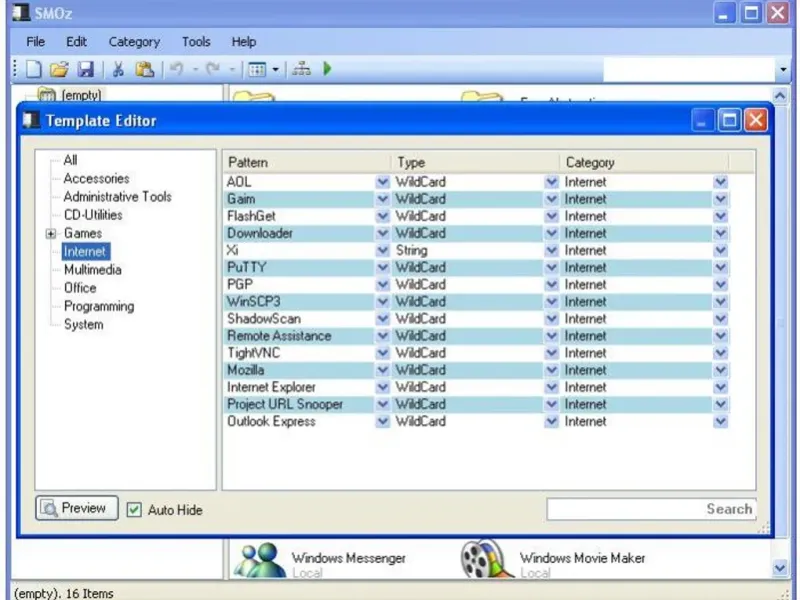Open Pattern dropdown for WinSCP3 row
This screenshot has width=800, height=600.
[x=382, y=302]
